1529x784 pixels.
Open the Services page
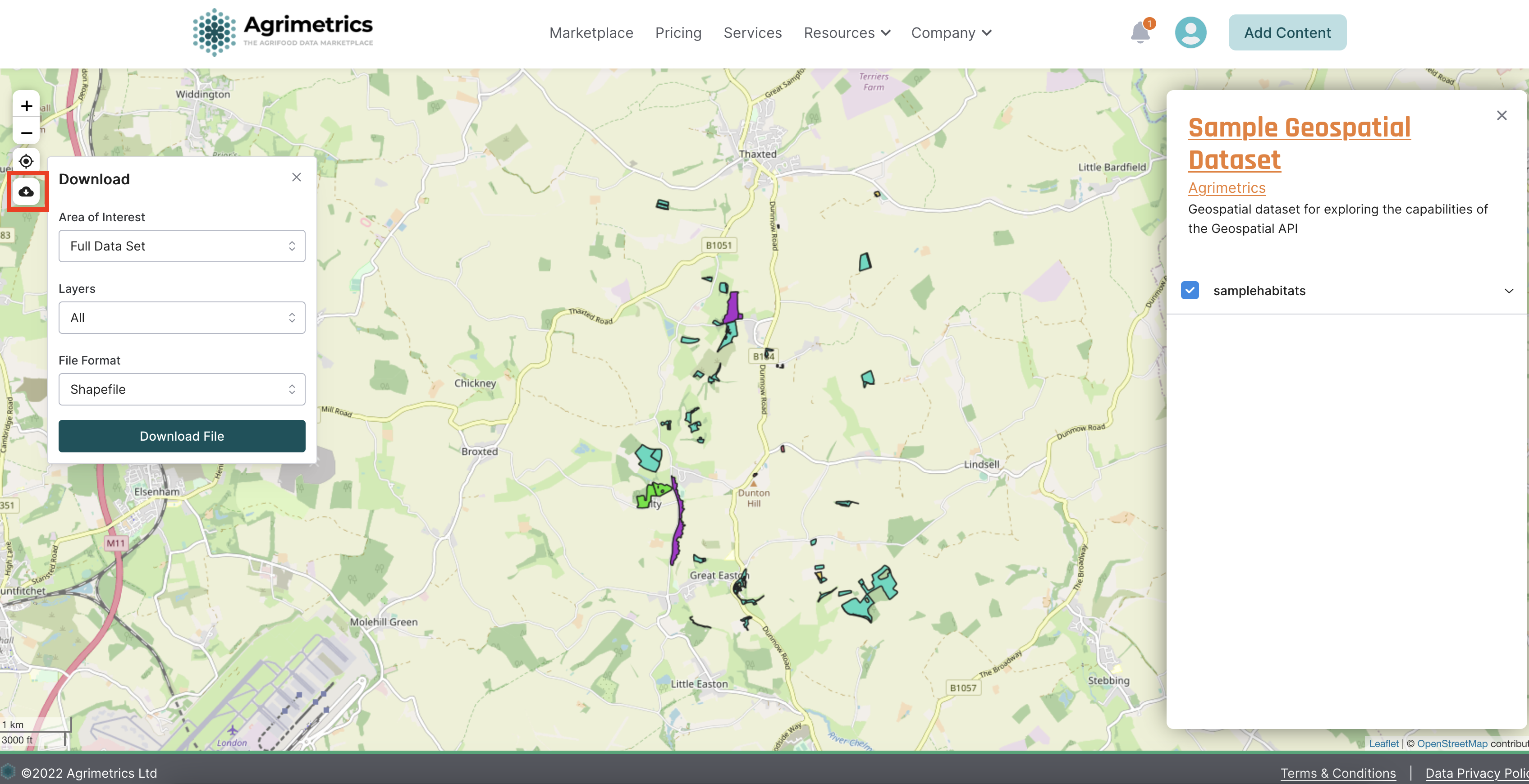pos(752,32)
